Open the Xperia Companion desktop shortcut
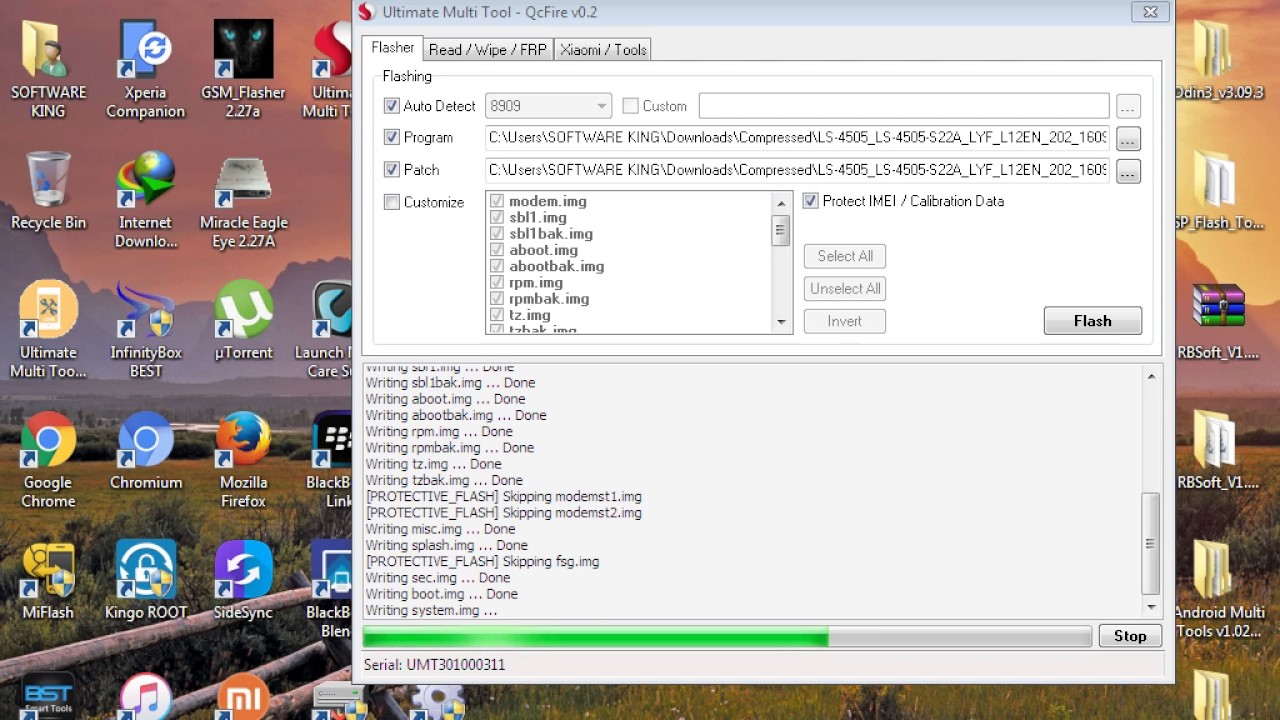1280x720 pixels. point(146,69)
